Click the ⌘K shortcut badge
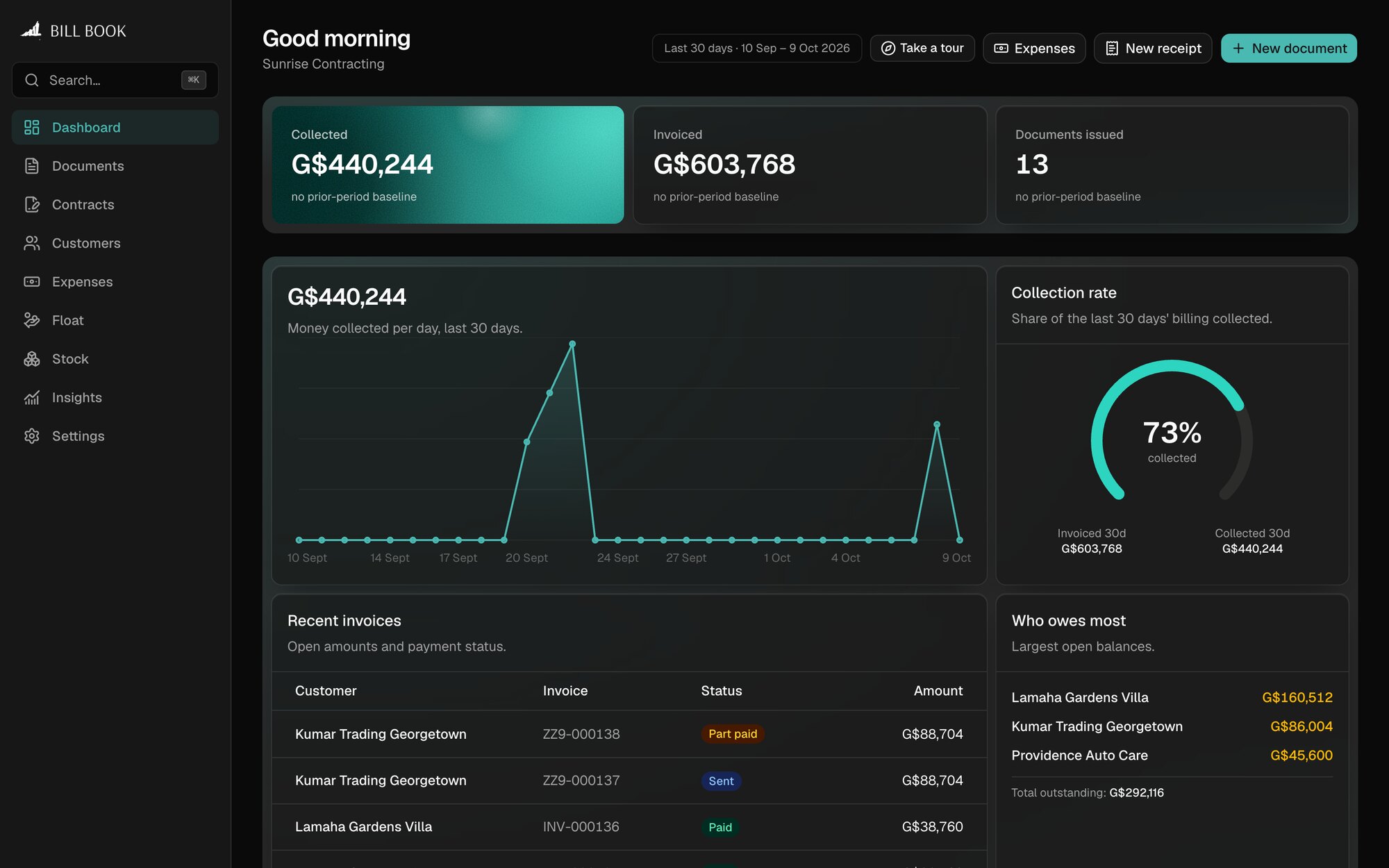 click(194, 80)
